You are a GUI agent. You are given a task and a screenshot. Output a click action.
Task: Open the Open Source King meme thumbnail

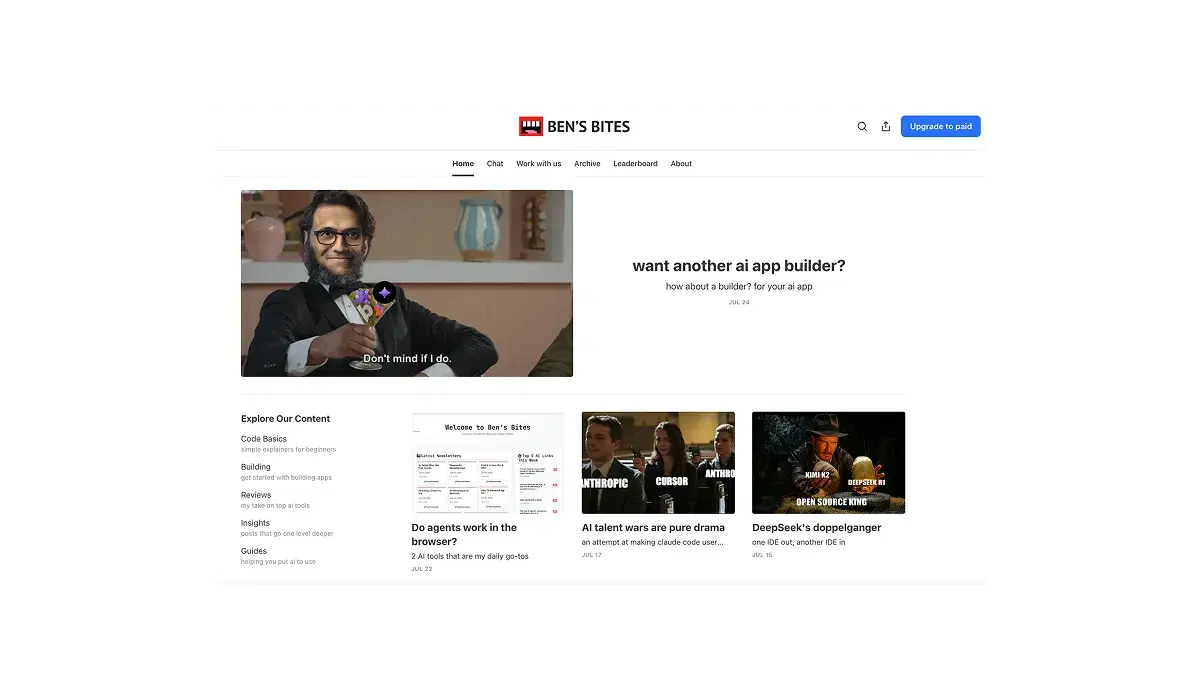tap(828, 463)
